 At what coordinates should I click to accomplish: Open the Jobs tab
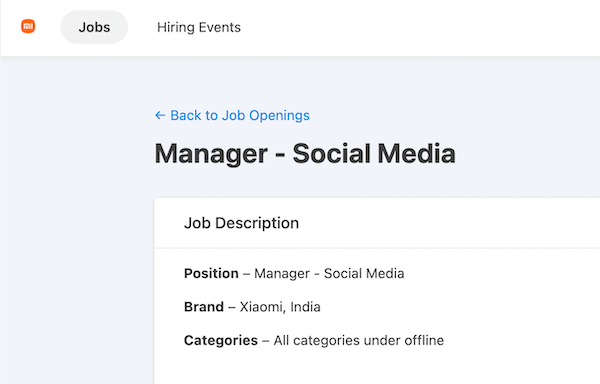pyautogui.click(x=94, y=27)
